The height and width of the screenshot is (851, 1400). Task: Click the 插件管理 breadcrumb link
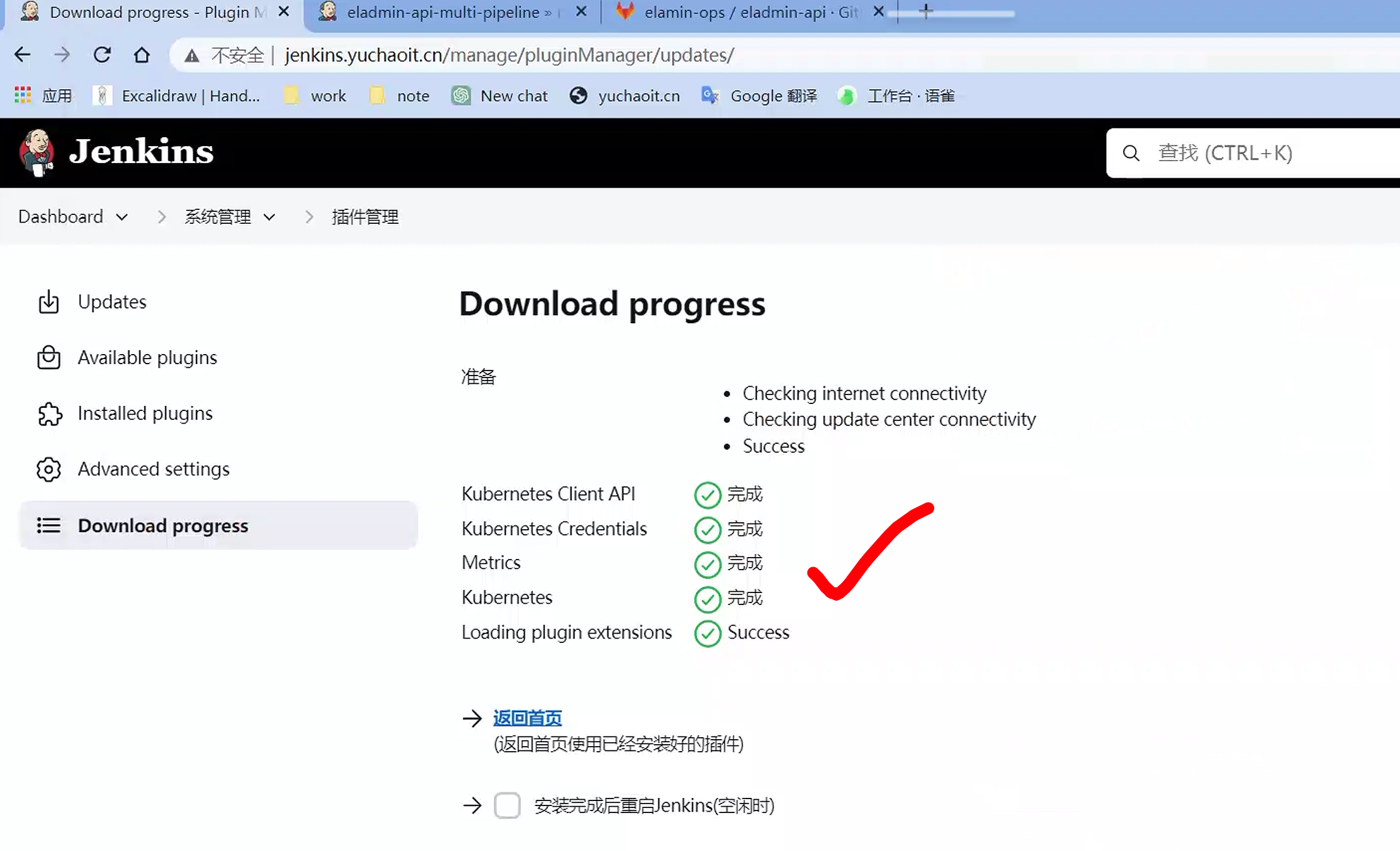point(365,217)
